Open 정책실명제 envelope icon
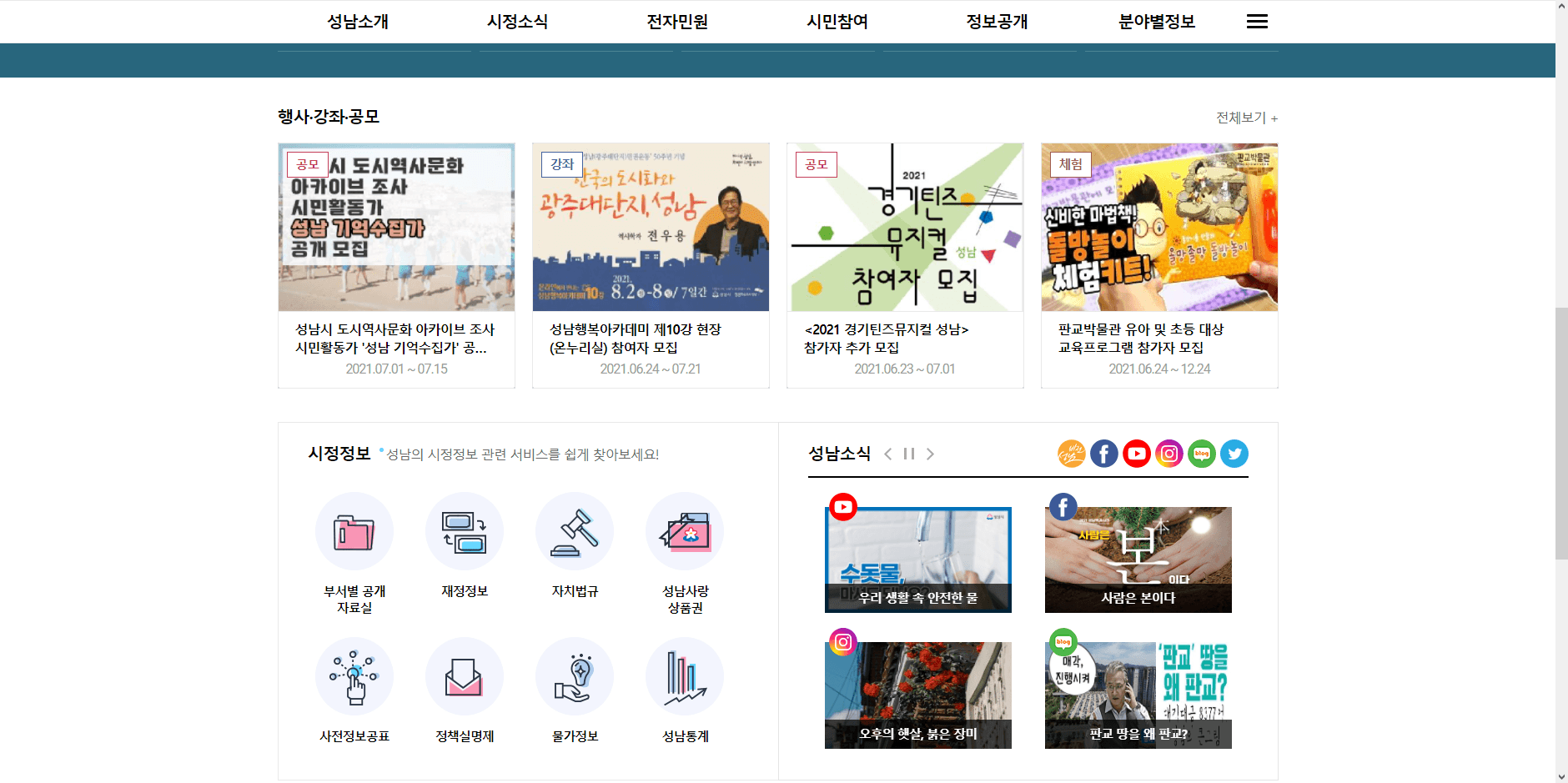This screenshot has height=783, width=1568. click(465, 676)
